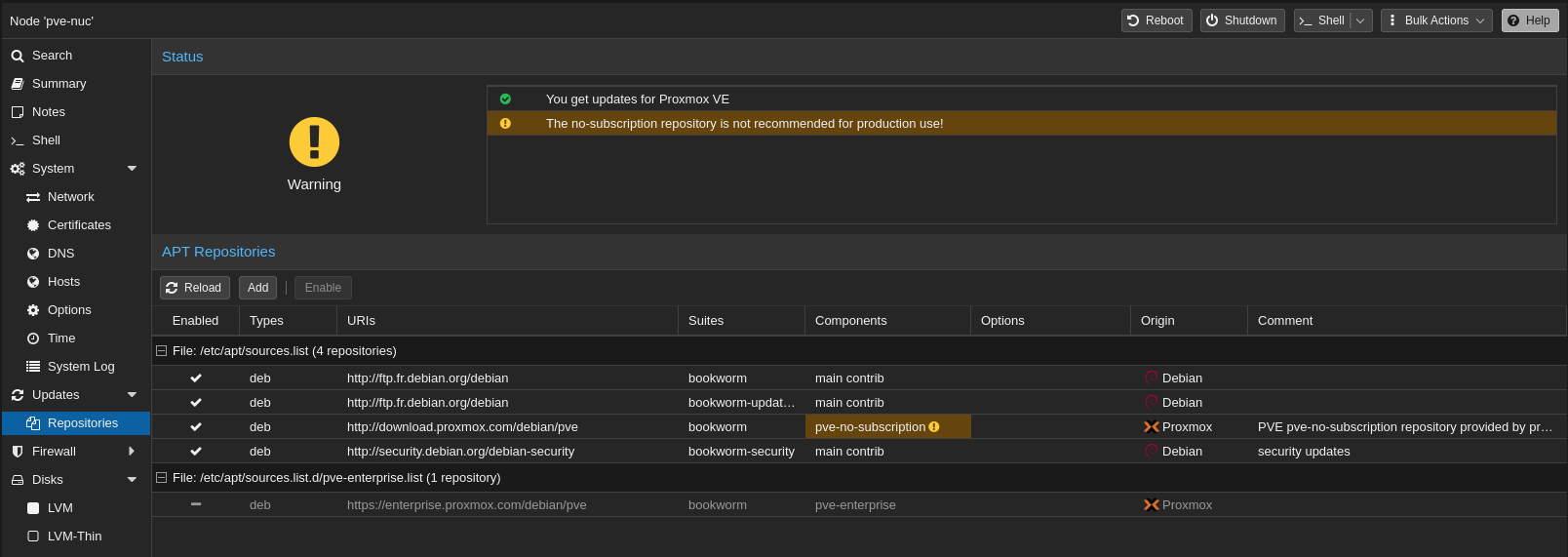Open the Bulk Actions dropdown
1568x557 pixels.
click(x=1436, y=20)
